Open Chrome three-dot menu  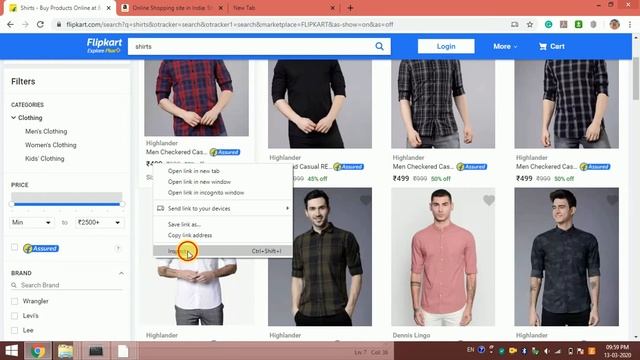(x=630, y=24)
